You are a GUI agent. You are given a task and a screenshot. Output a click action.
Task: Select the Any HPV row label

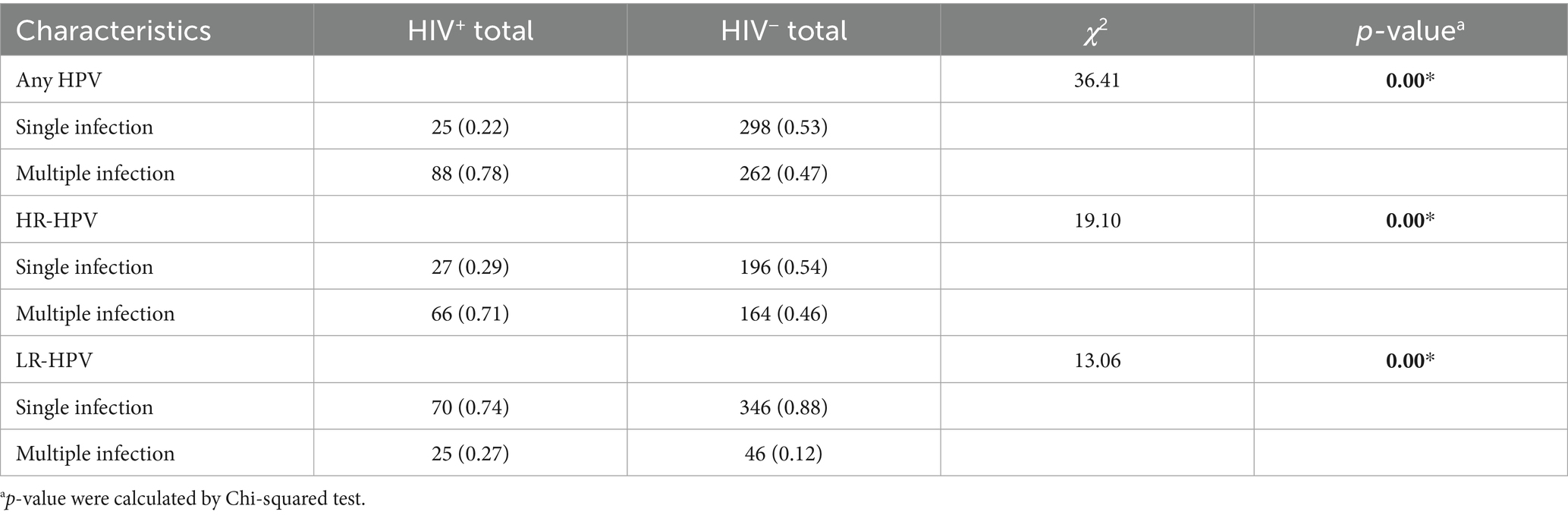coord(58,80)
